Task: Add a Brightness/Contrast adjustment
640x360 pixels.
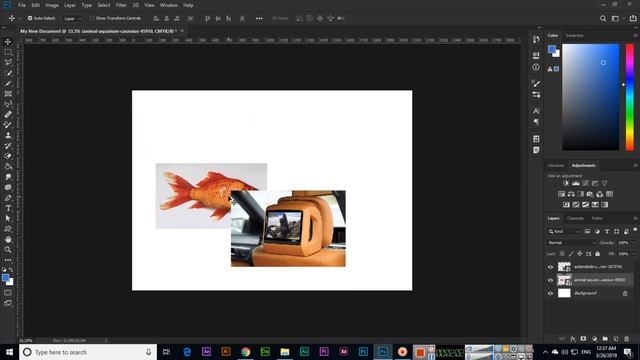Action: click(x=566, y=183)
